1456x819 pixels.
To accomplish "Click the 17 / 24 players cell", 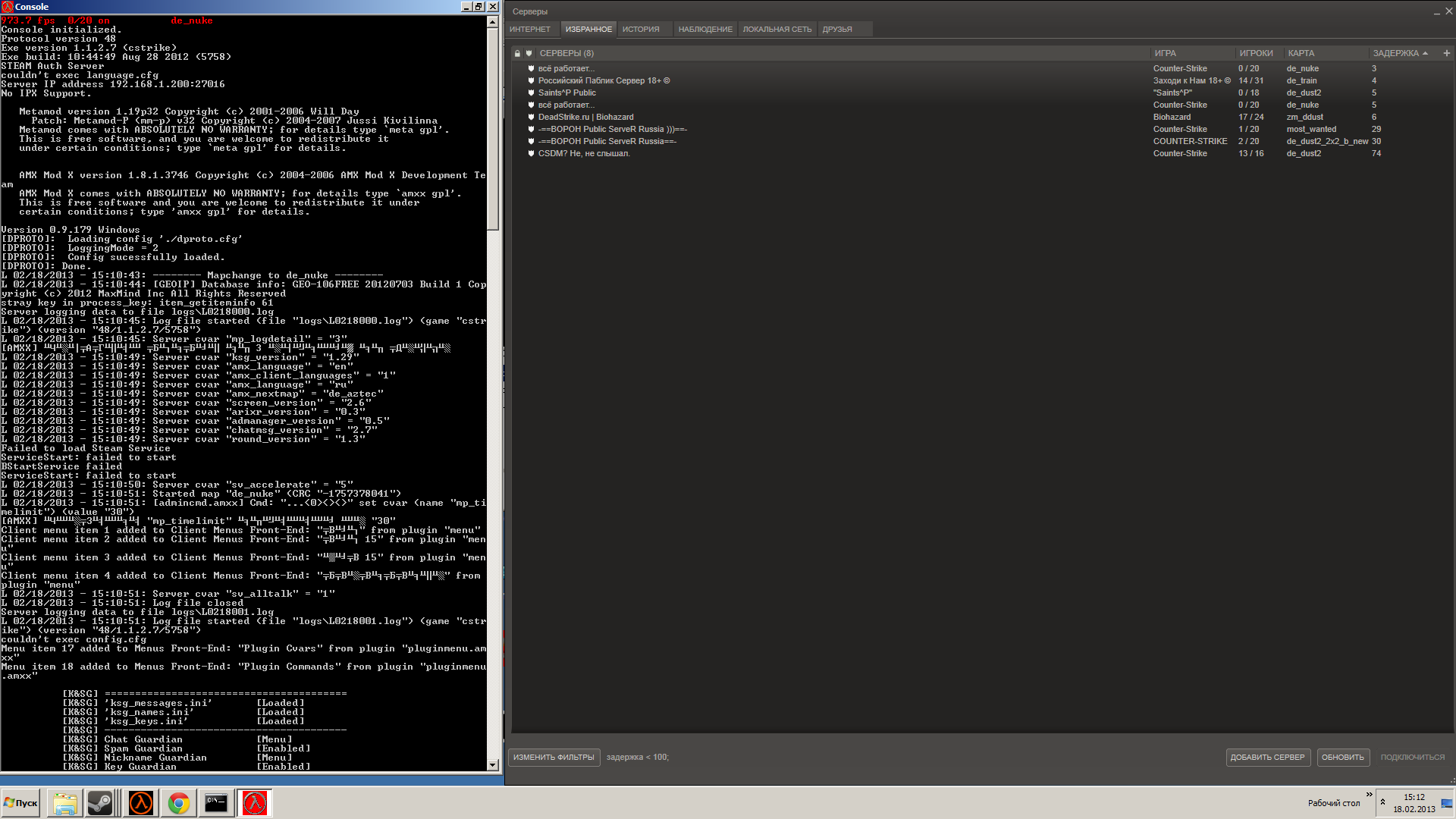I will [x=1251, y=117].
